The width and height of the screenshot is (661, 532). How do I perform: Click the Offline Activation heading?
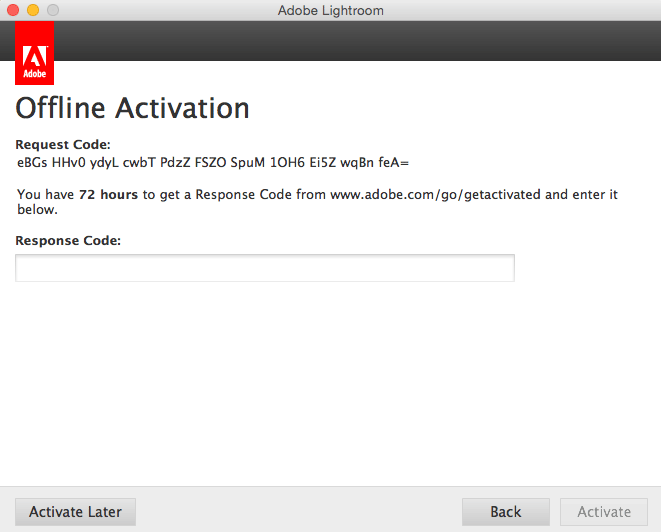point(132,108)
